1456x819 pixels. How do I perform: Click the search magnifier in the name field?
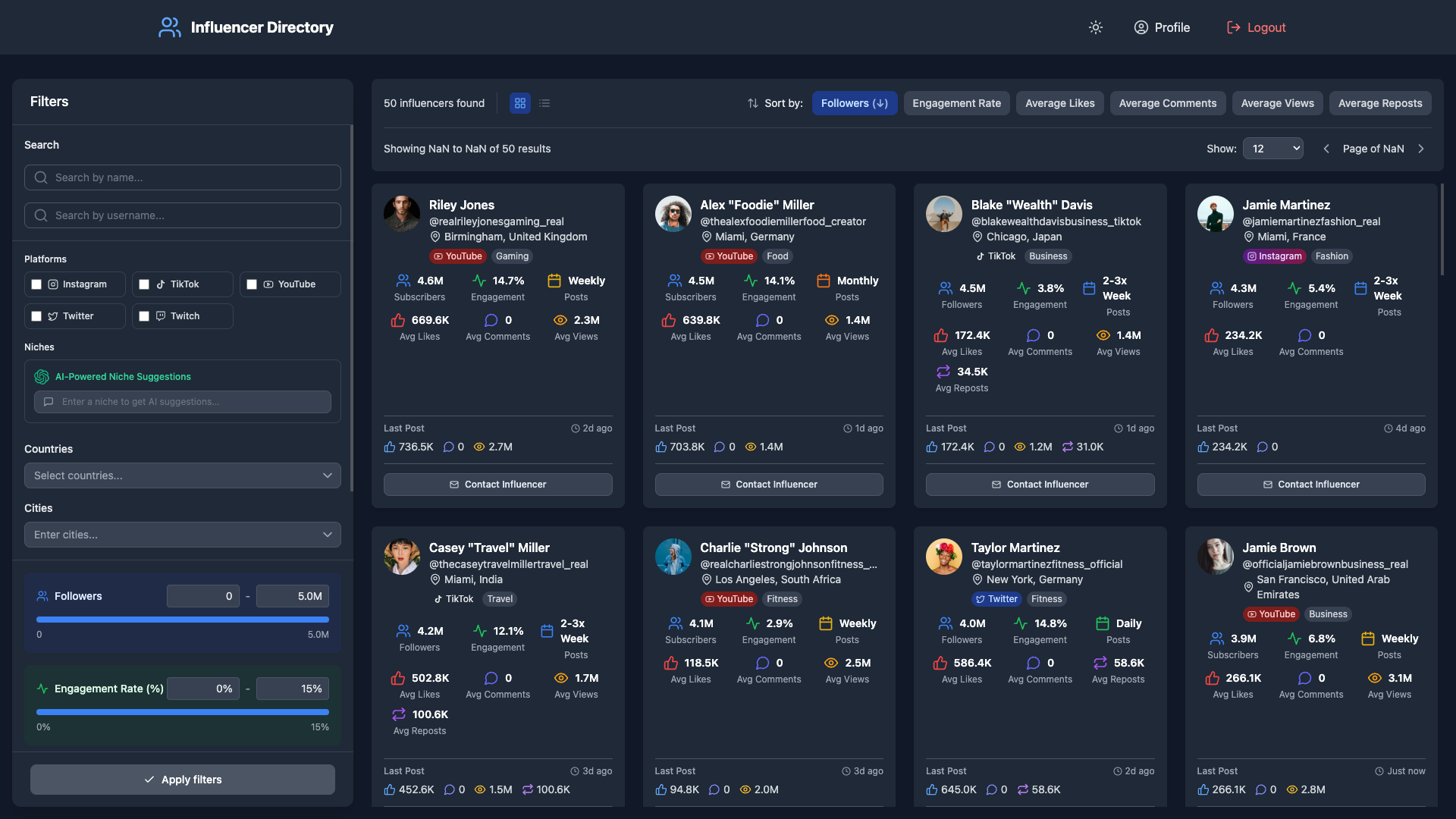41,177
